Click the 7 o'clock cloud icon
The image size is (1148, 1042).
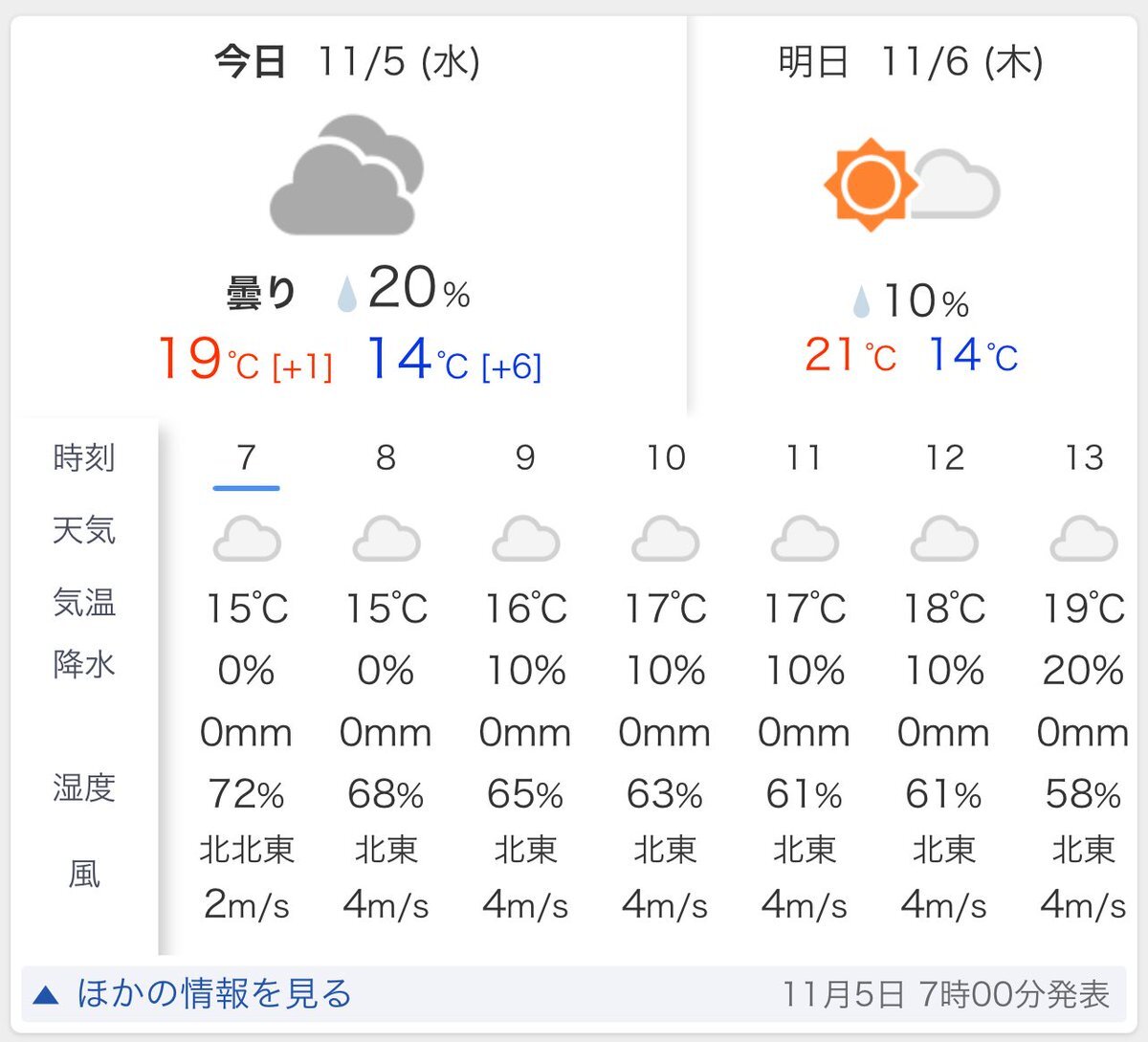247,539
